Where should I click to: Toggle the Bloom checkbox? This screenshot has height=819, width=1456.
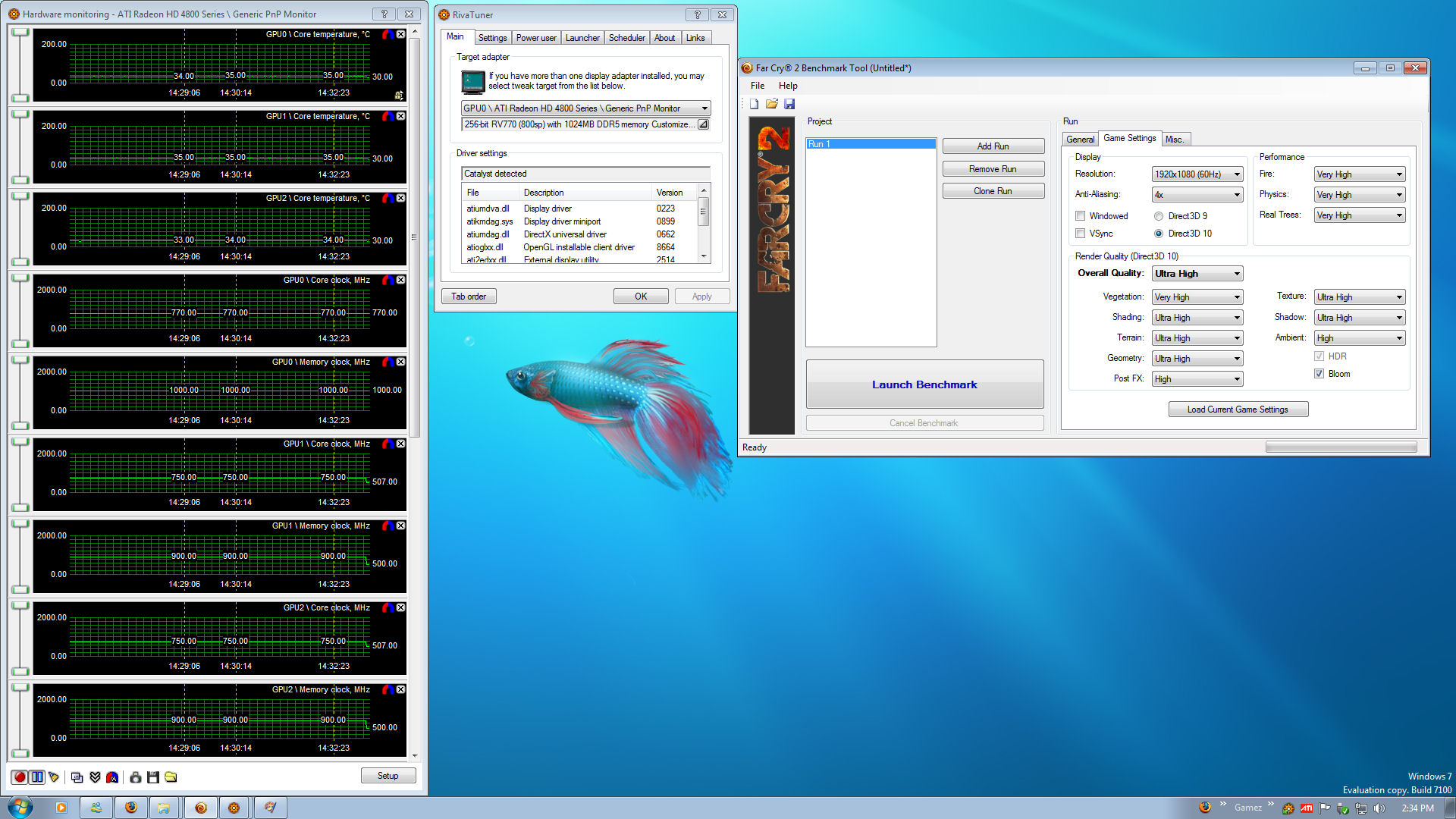coord(1319,374)
